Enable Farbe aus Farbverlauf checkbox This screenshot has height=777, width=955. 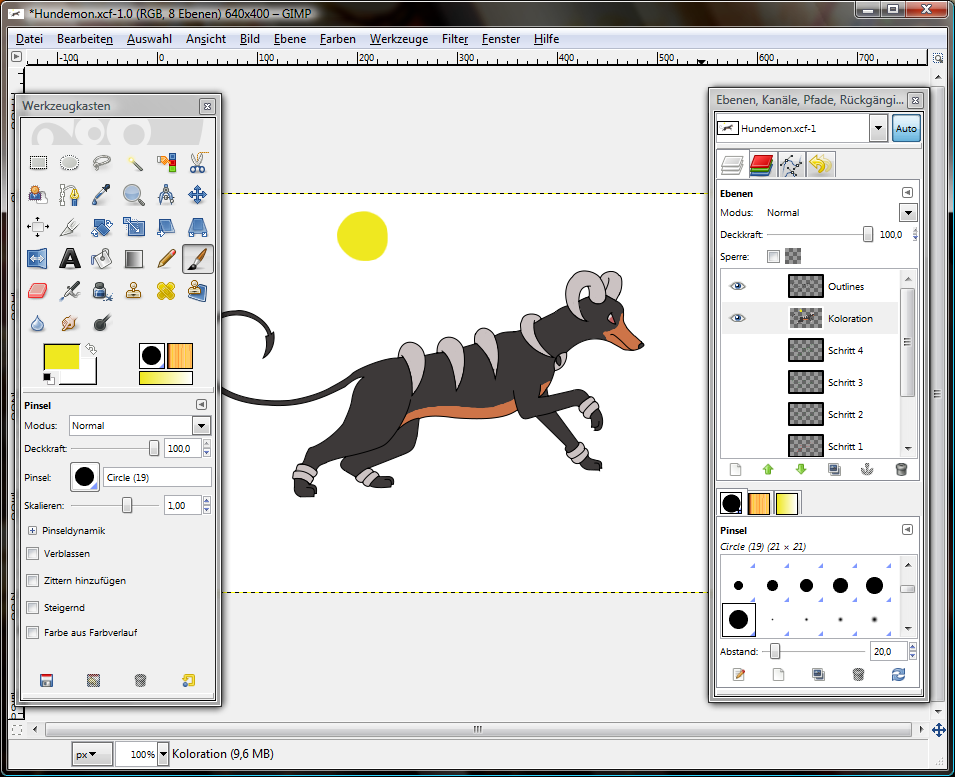33,633
